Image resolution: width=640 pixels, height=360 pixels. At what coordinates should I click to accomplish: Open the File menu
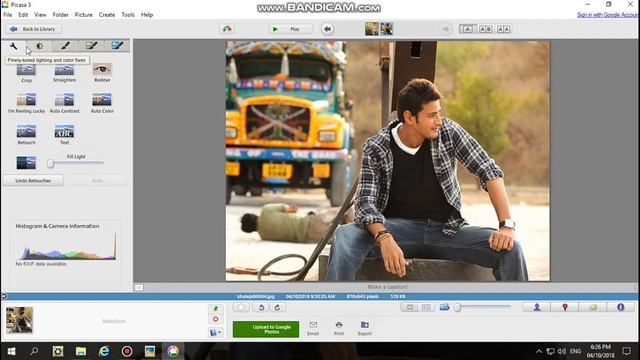[x=8, y=15]
